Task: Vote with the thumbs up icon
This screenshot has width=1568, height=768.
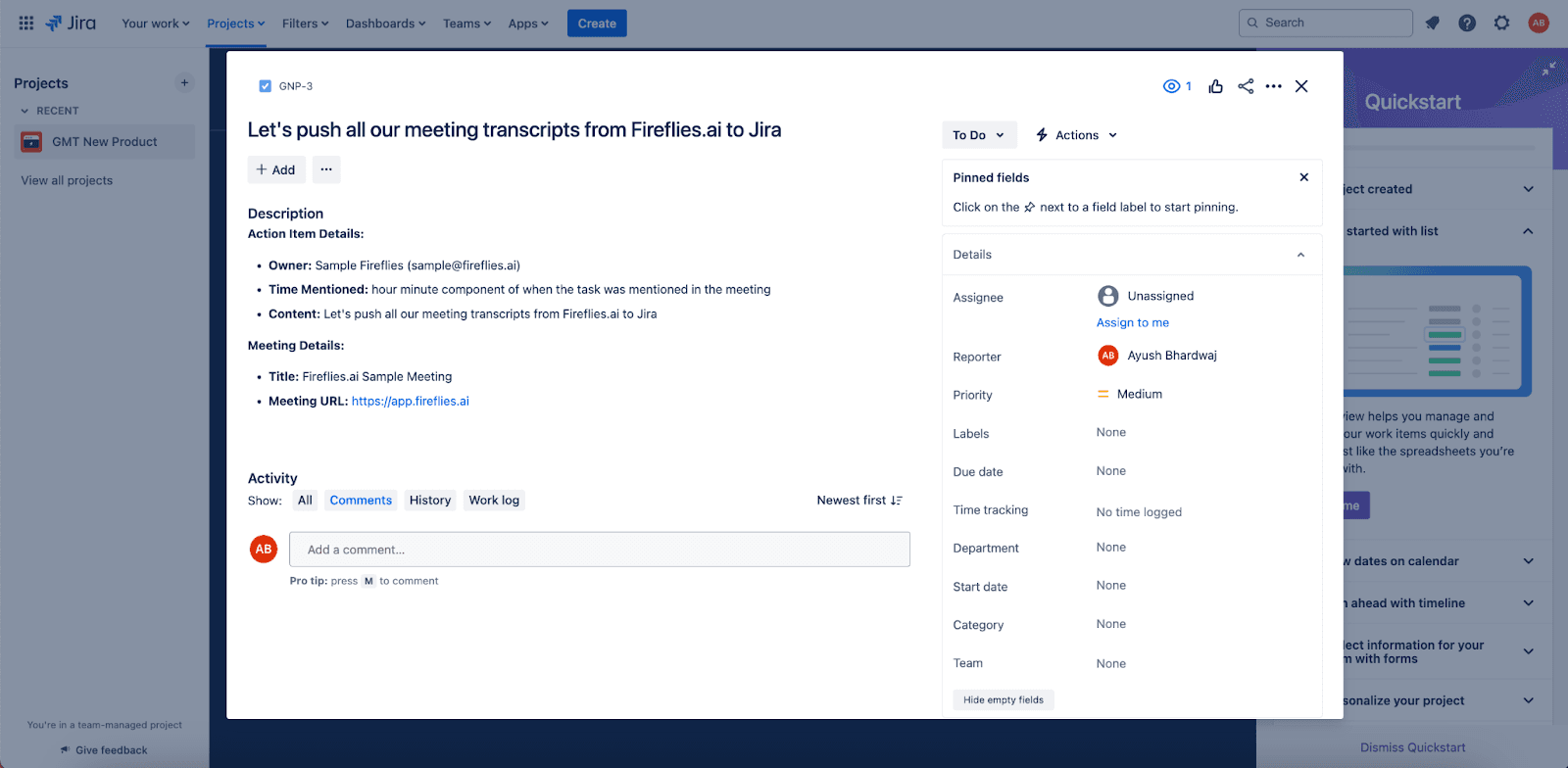Action: 1216,86
